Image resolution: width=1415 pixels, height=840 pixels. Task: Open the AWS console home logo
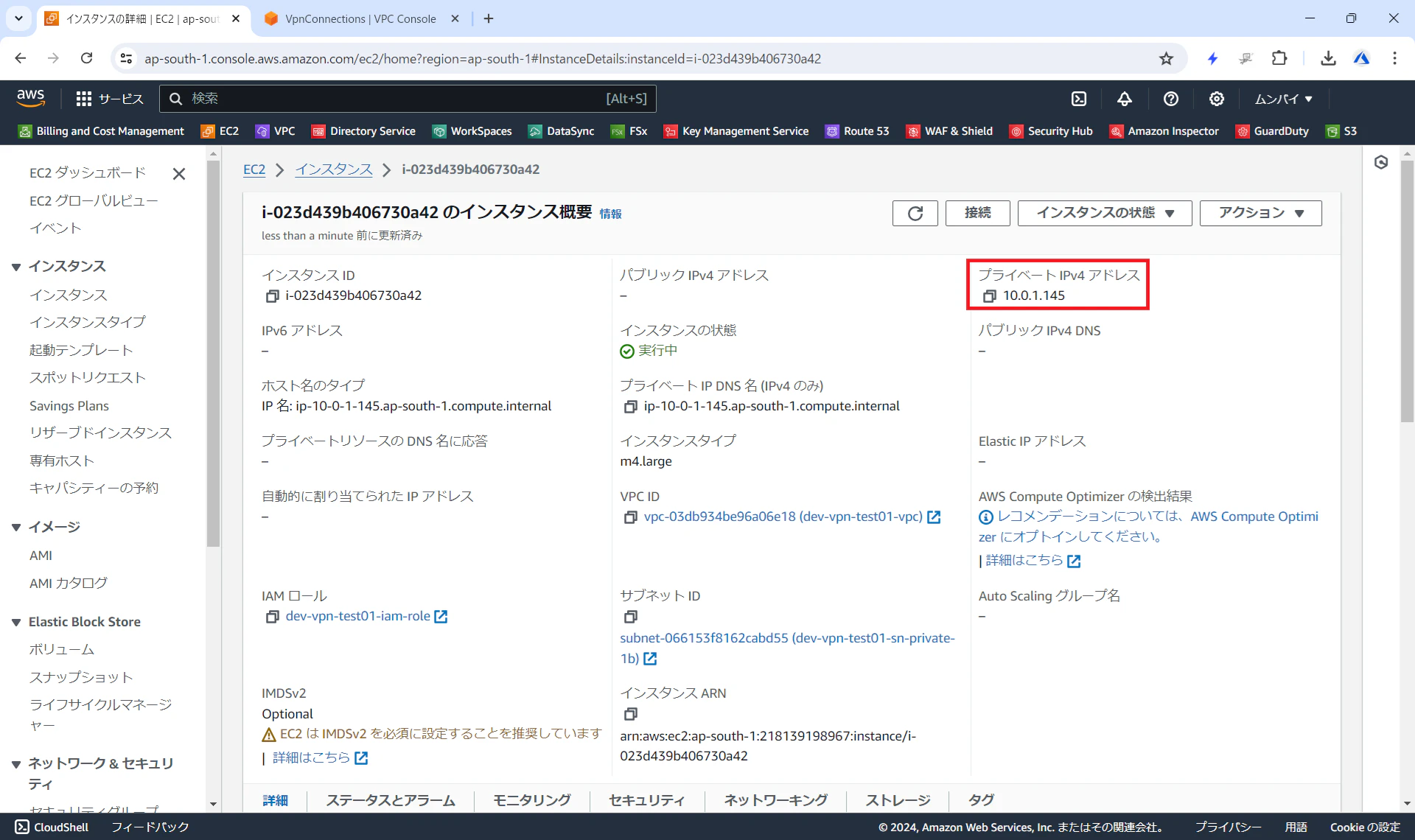pyautogui.click(x=30, y=98)
